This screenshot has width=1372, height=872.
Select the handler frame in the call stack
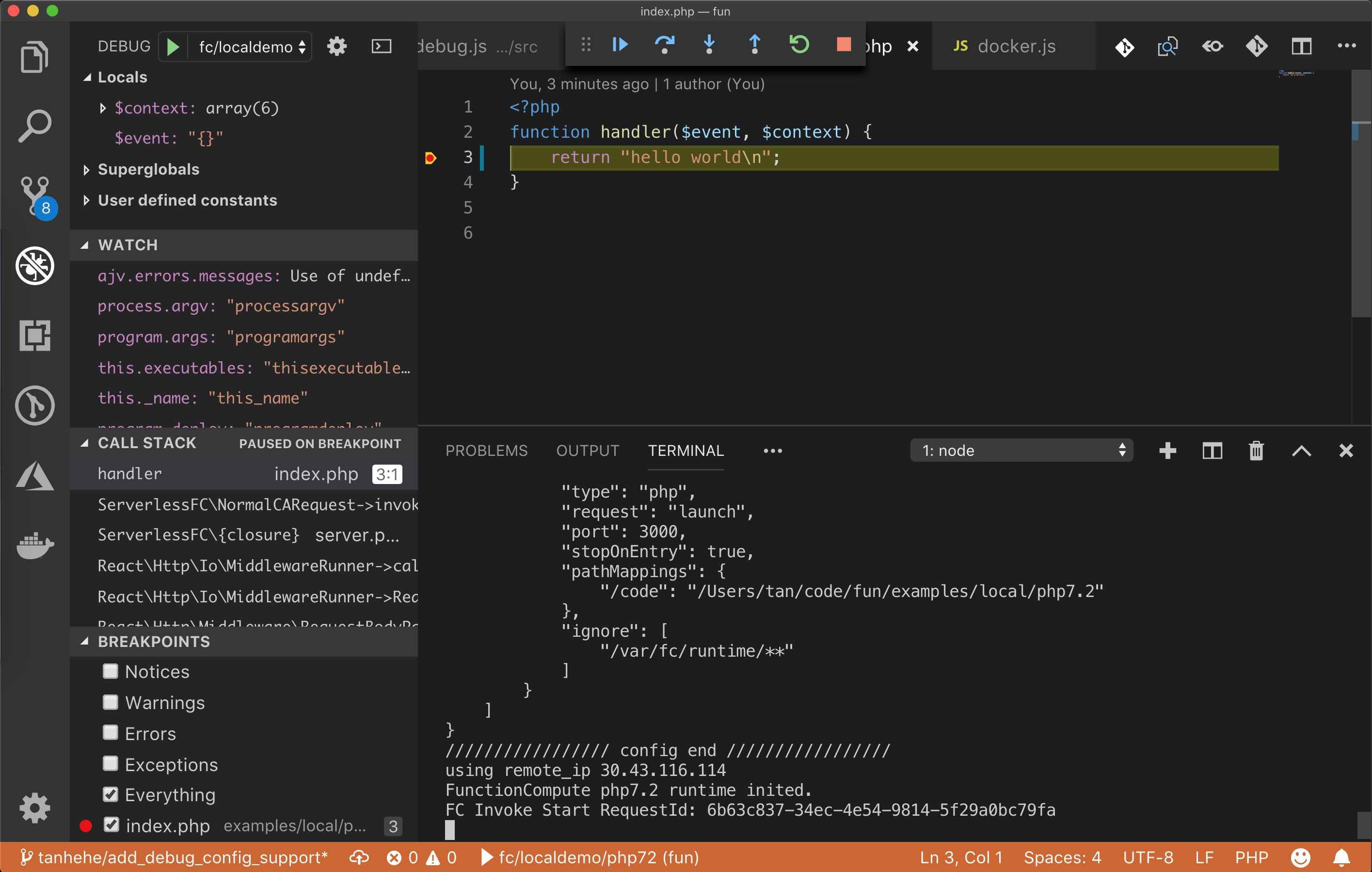point(130,474)
